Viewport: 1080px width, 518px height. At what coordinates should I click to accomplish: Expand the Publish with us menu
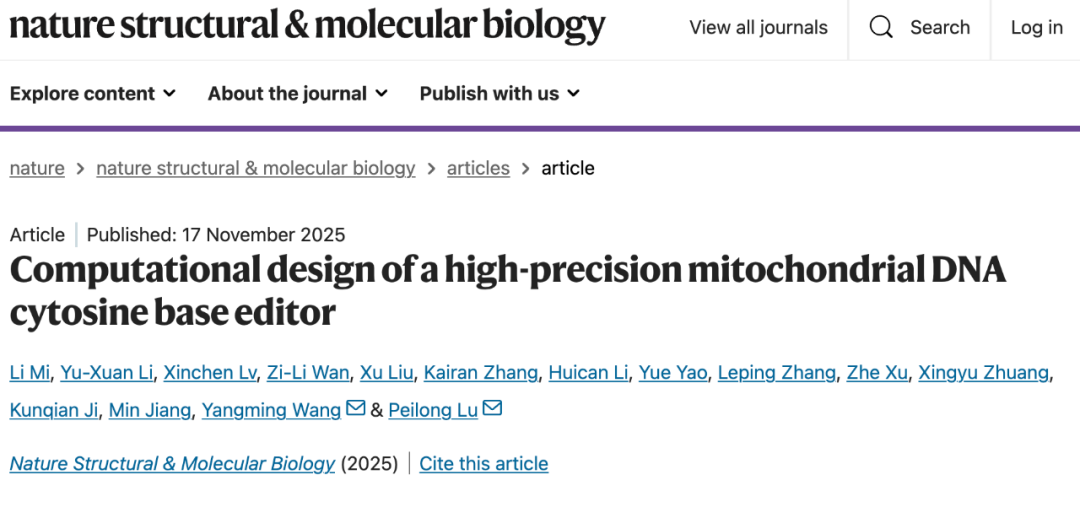pos(499,93)
